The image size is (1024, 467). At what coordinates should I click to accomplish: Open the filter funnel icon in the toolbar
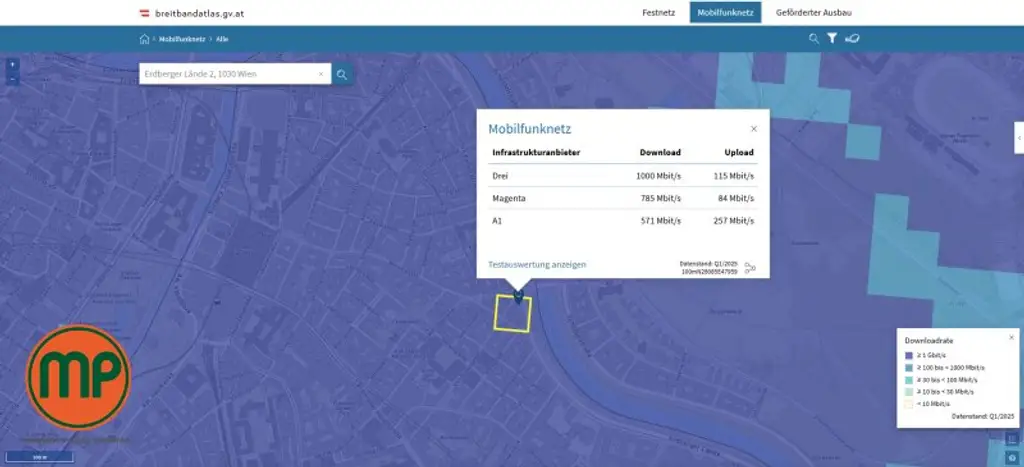[x=831, y=39]
